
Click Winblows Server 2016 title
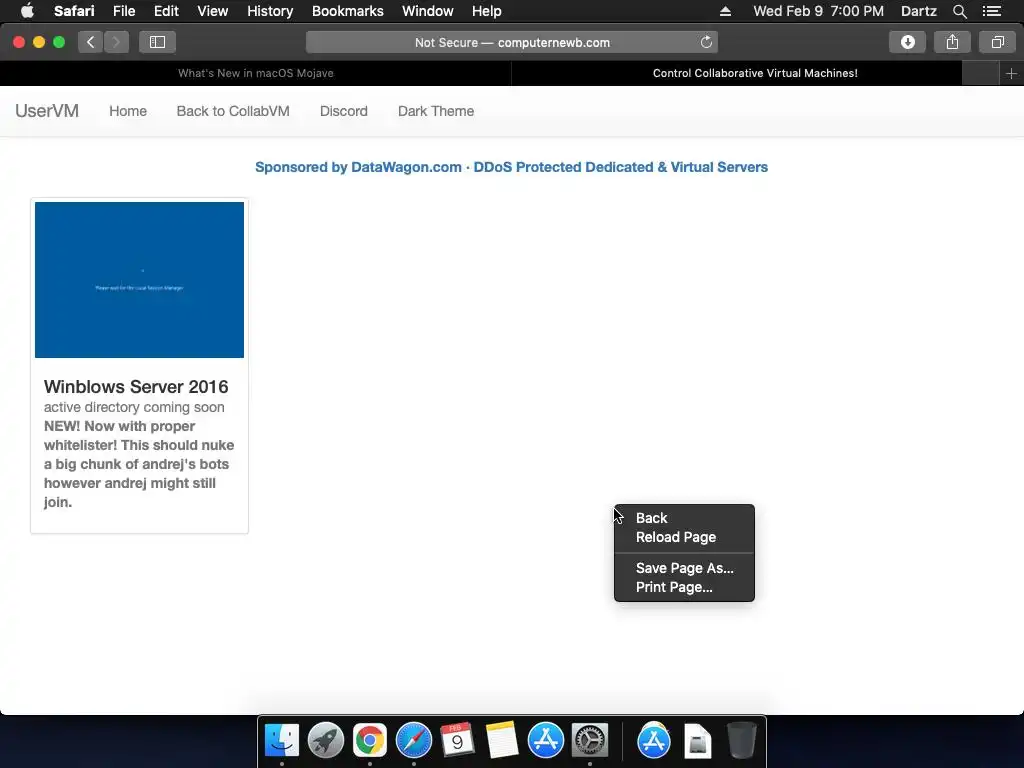coord(136,387)
